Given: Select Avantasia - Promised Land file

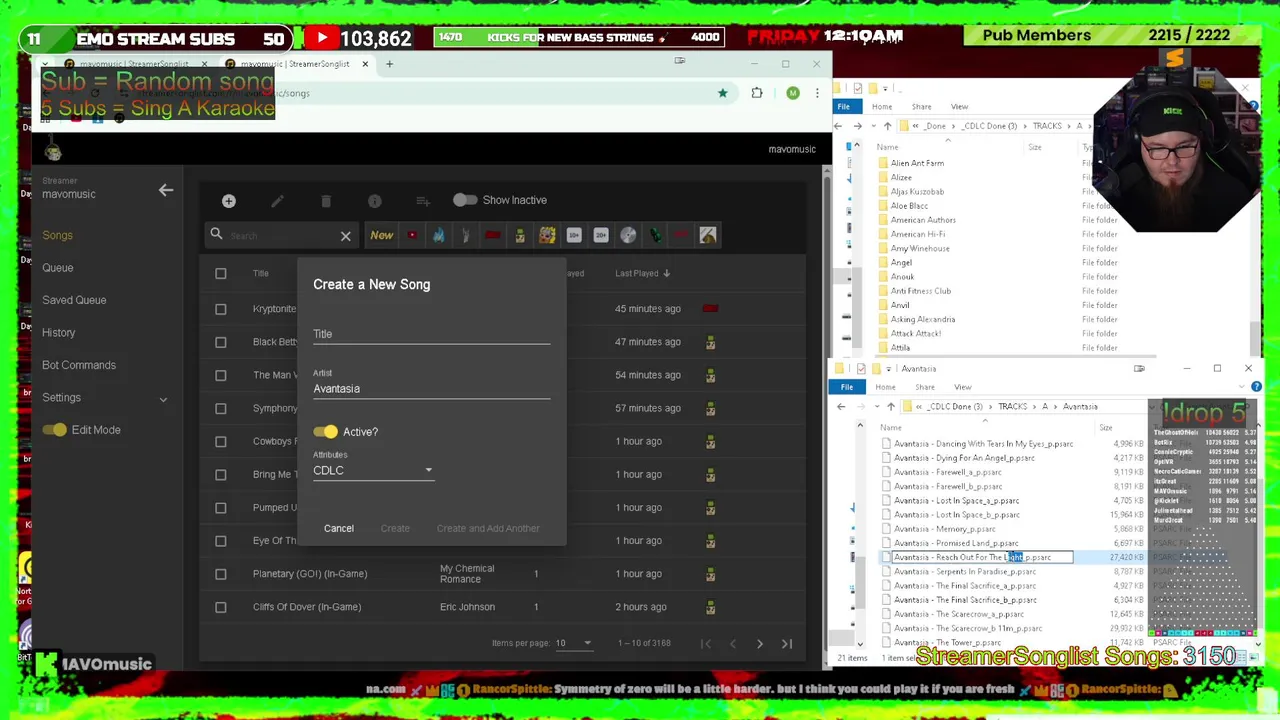Looking at the screenshot, I should (956, 543).
